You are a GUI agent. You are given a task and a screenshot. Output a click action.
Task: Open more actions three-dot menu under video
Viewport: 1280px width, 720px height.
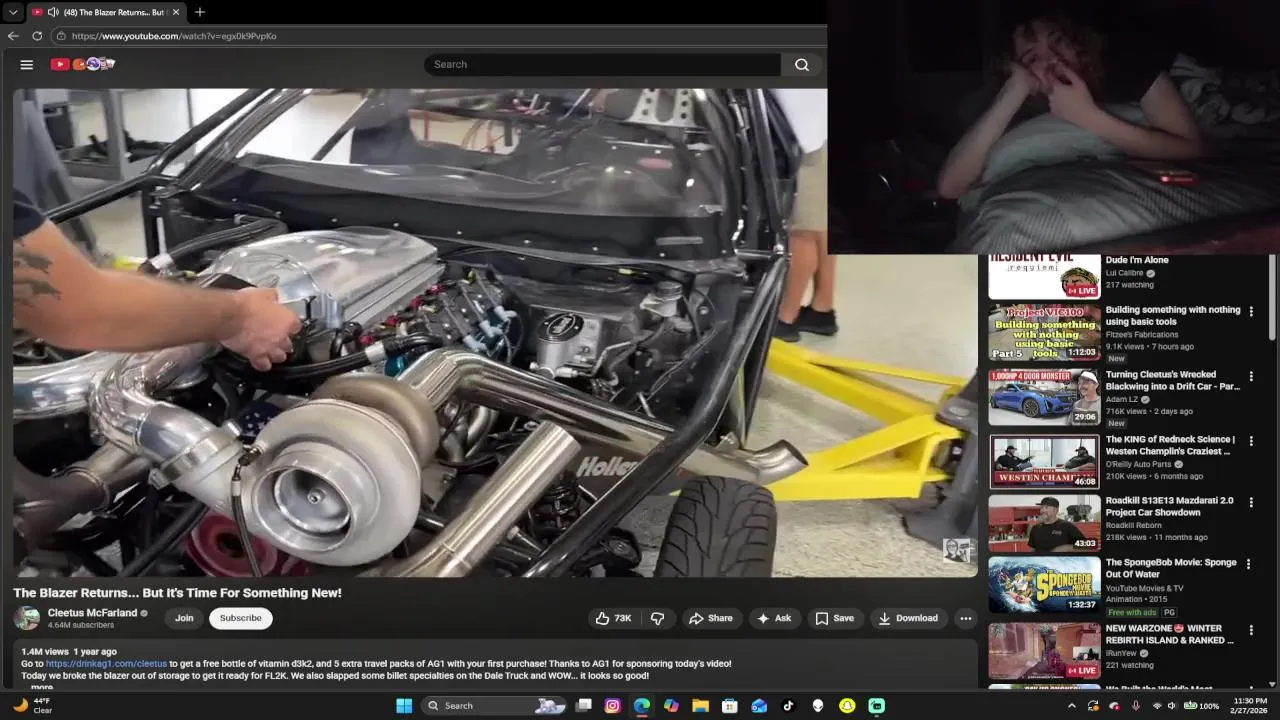click(965, 618)
